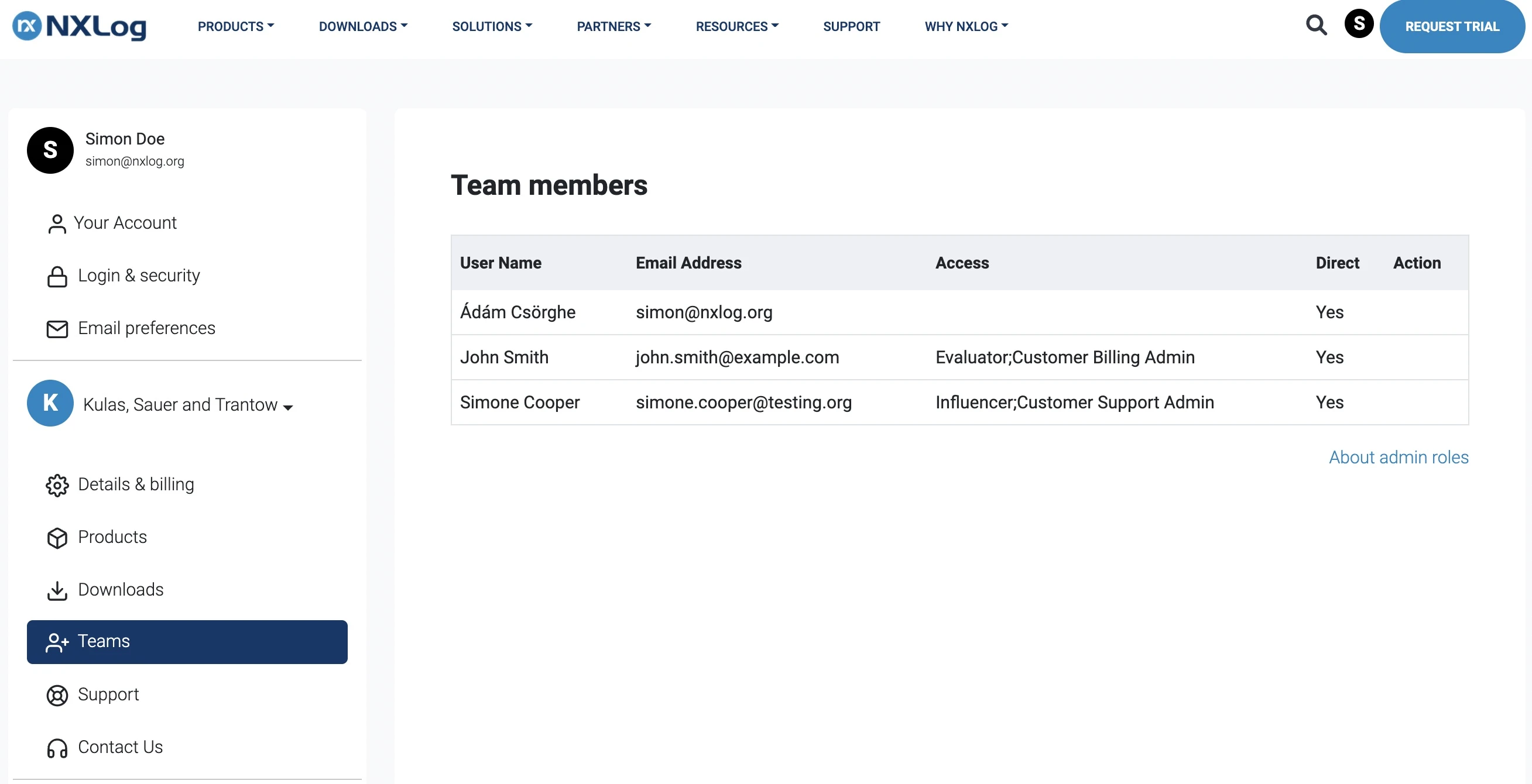Select the John Smith table row

coord(959,357)
